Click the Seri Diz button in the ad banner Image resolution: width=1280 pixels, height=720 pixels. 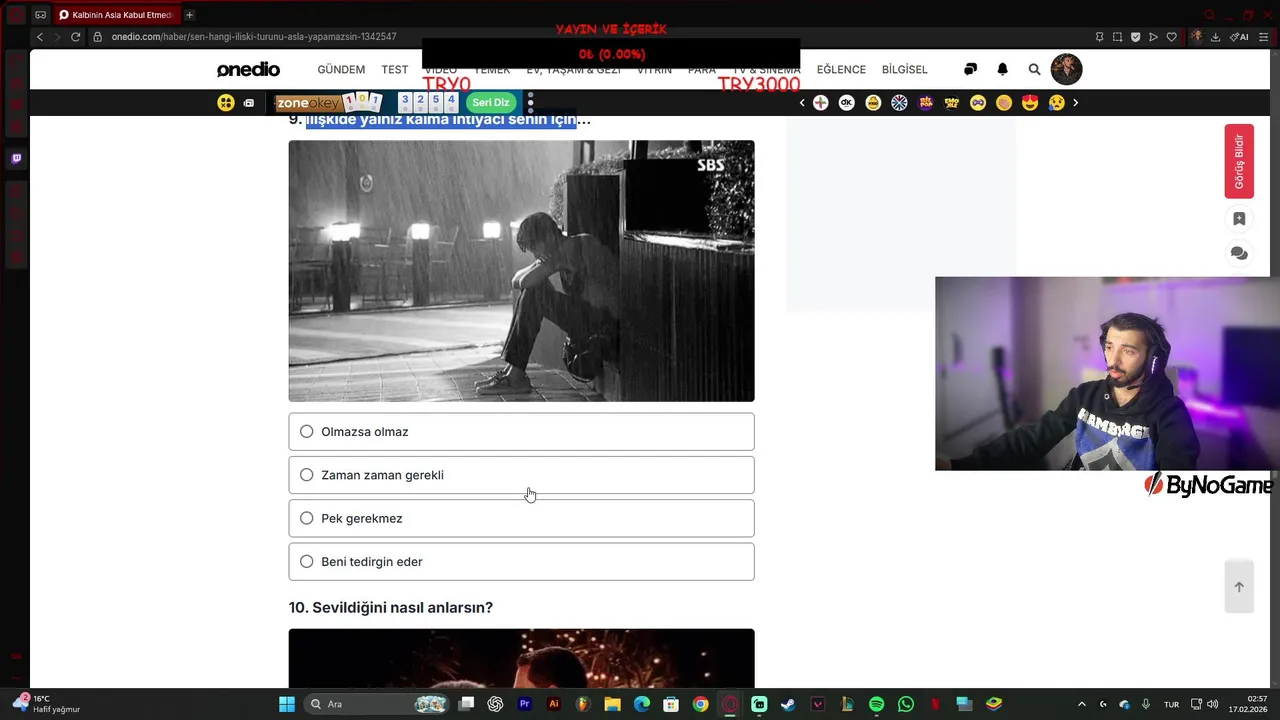coord(490,102)
